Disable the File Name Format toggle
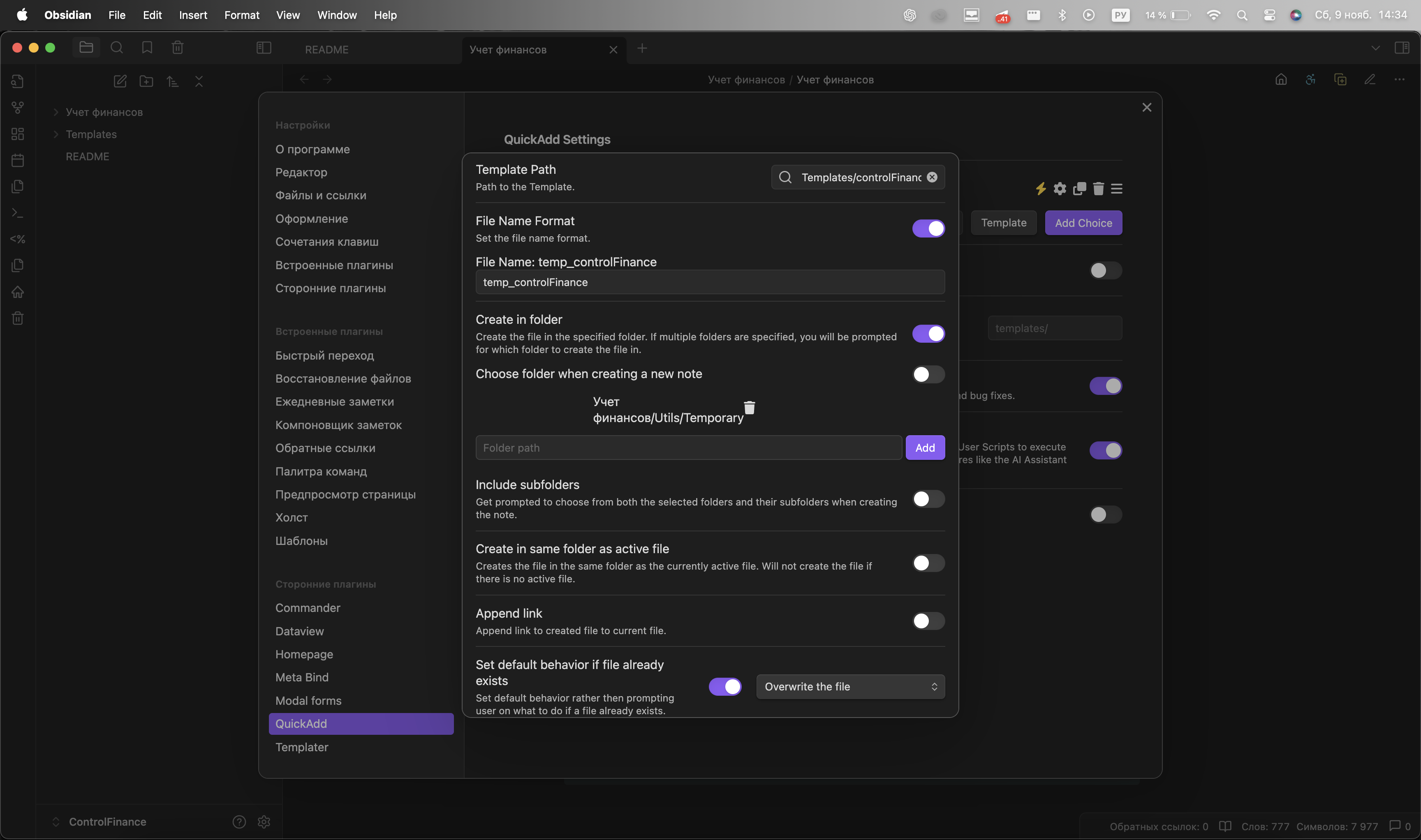Image resolution: width=1421 pixels, height=840 pixels. pyautogui.click(x=928, y=228)
